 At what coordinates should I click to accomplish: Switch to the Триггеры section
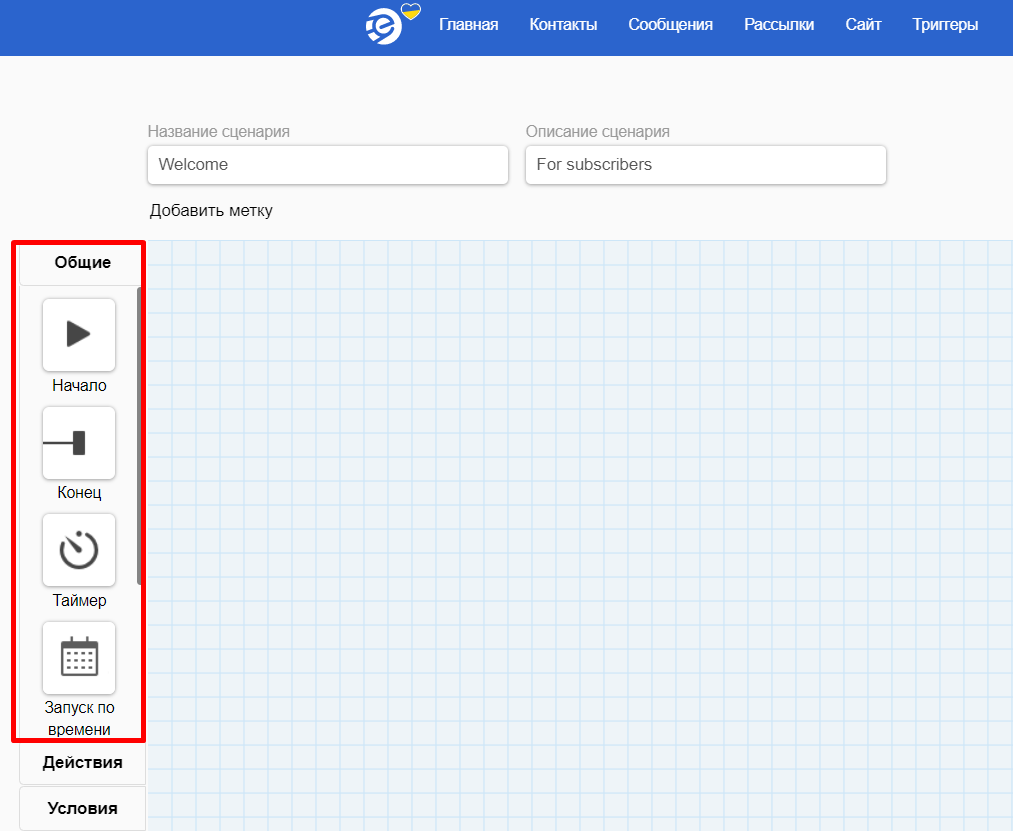945,25
